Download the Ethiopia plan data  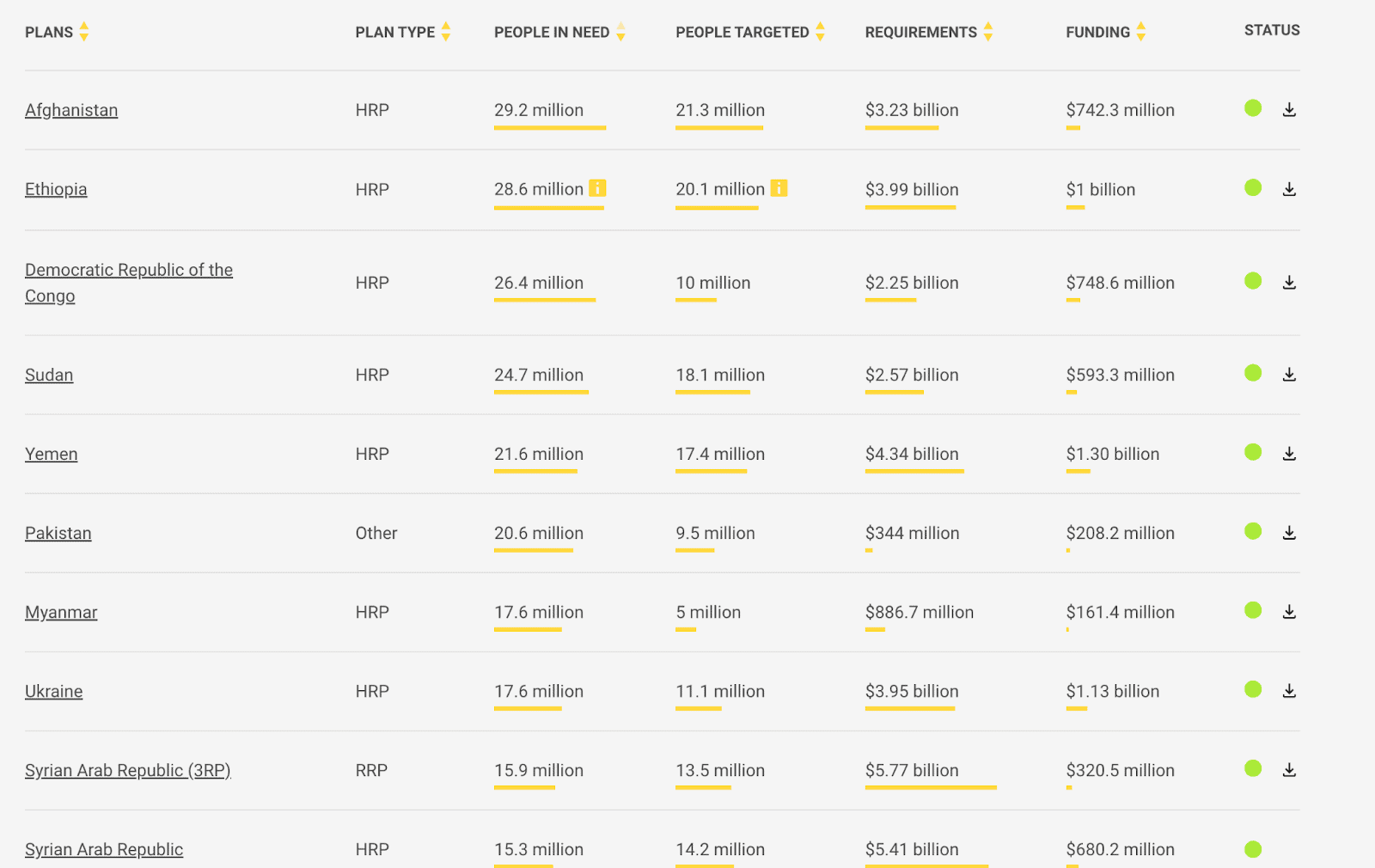click(1289, 189)
